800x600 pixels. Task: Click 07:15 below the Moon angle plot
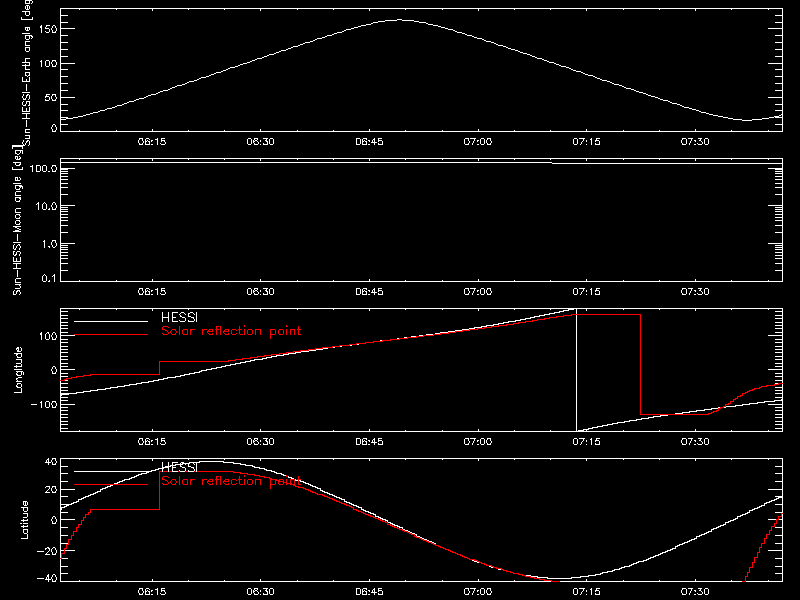tap(586, 292)
